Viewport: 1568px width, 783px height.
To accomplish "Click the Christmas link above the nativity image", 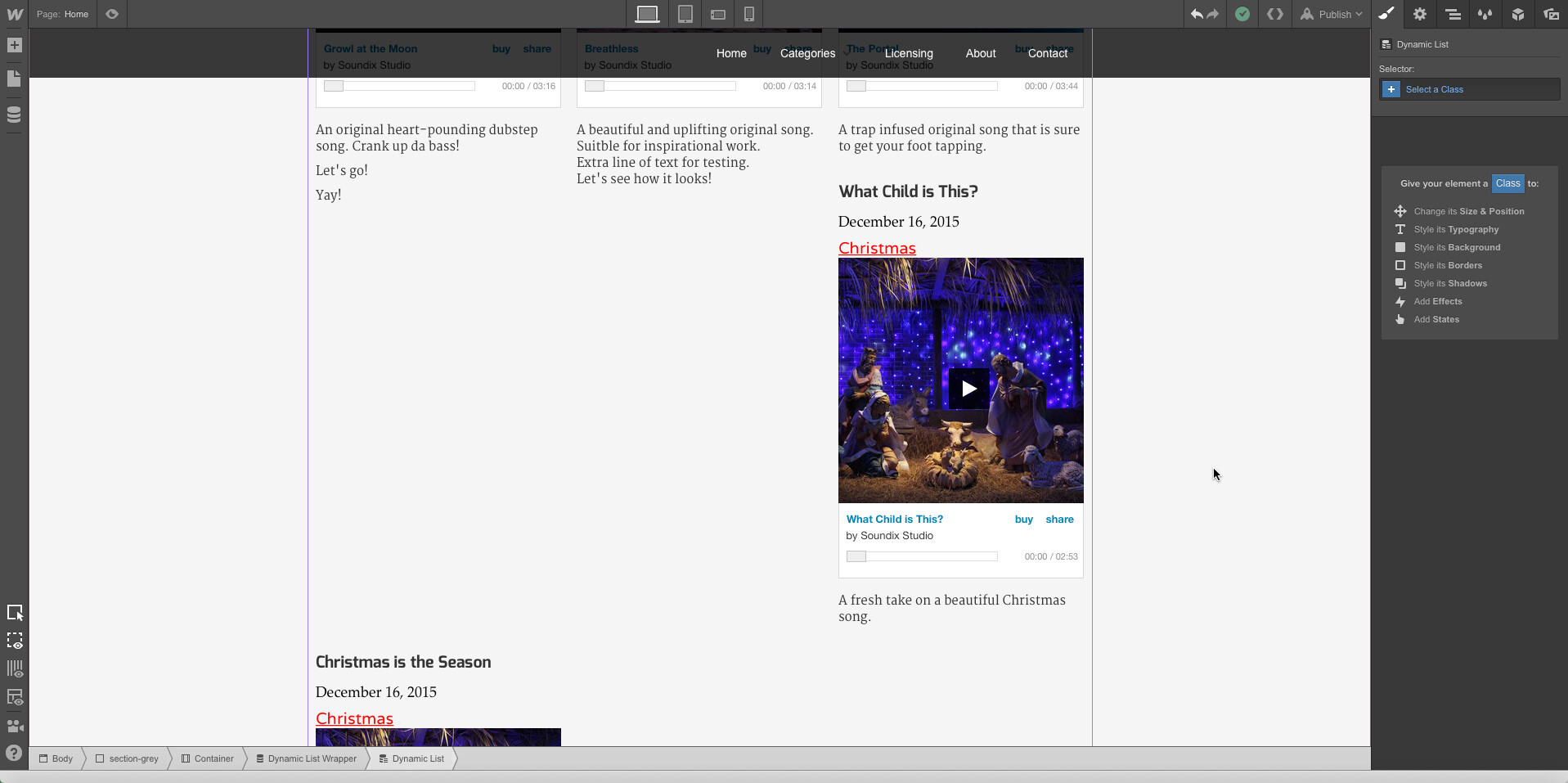I will tap(877, 248).
